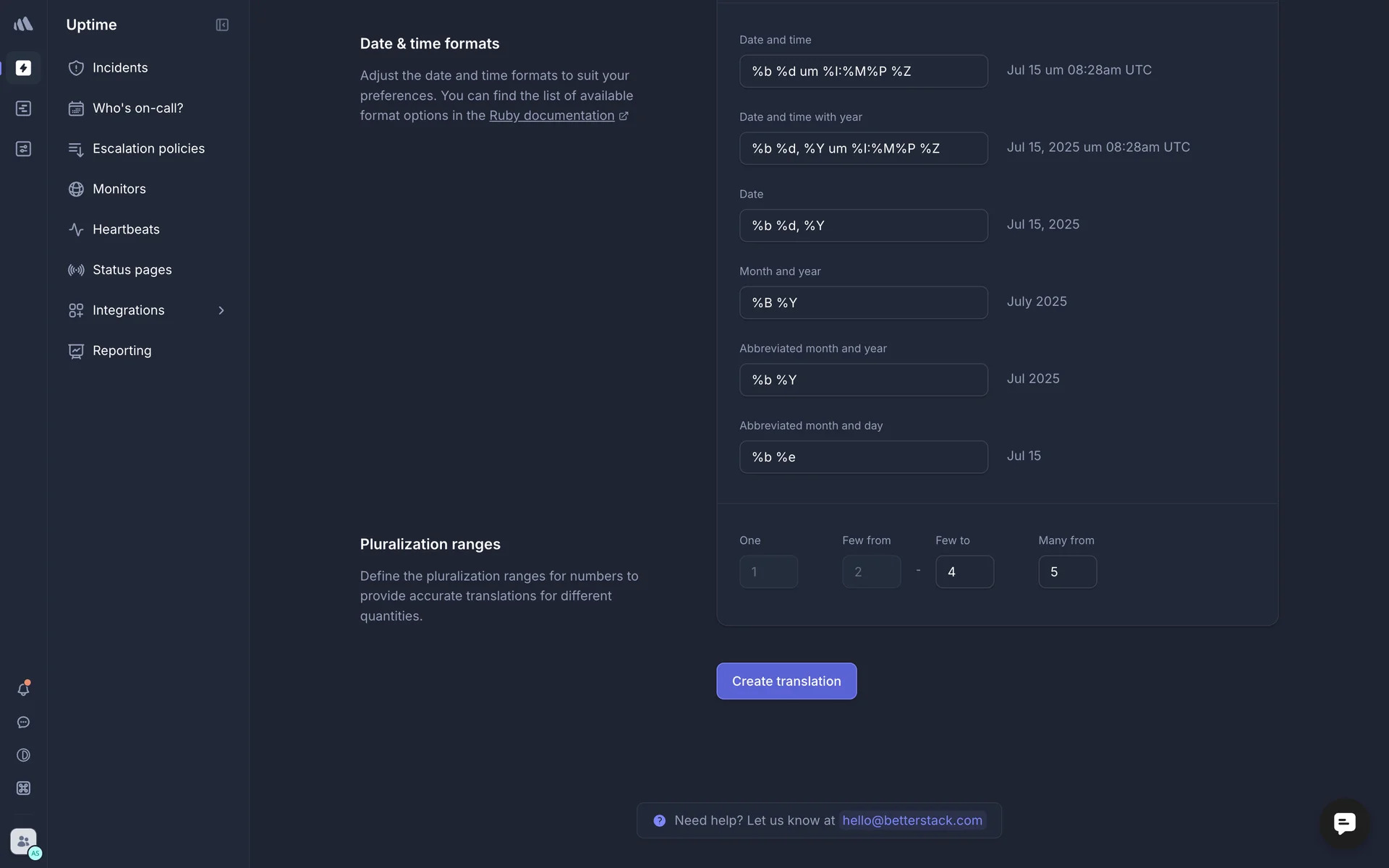This screenshot has width=1389, height=868.
Task: Open Status pages section
Action: pyautogui.click(x=132, y=270)
